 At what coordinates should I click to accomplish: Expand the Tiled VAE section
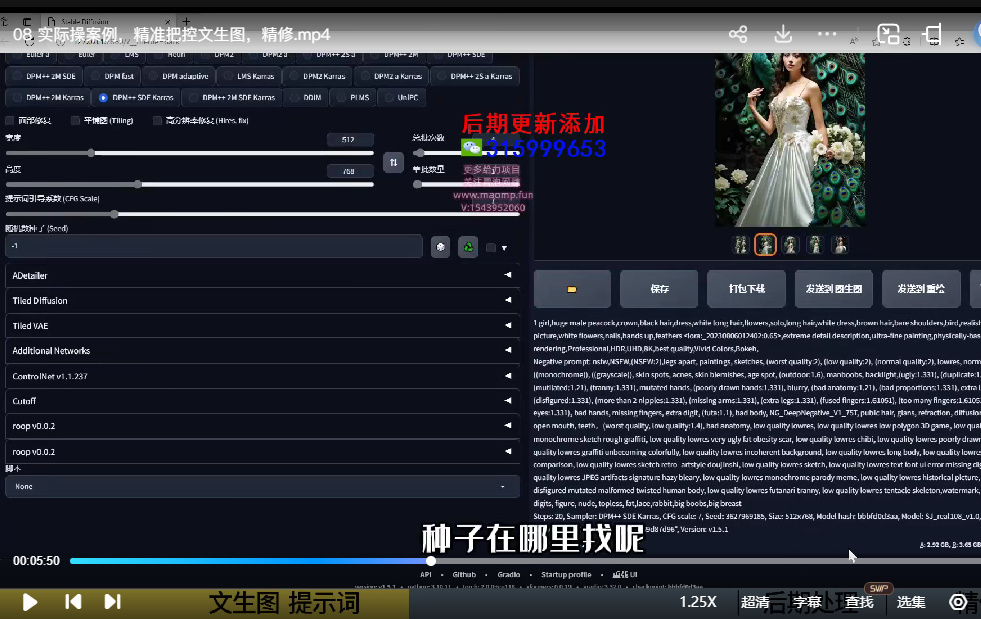[x=262, y=325]
